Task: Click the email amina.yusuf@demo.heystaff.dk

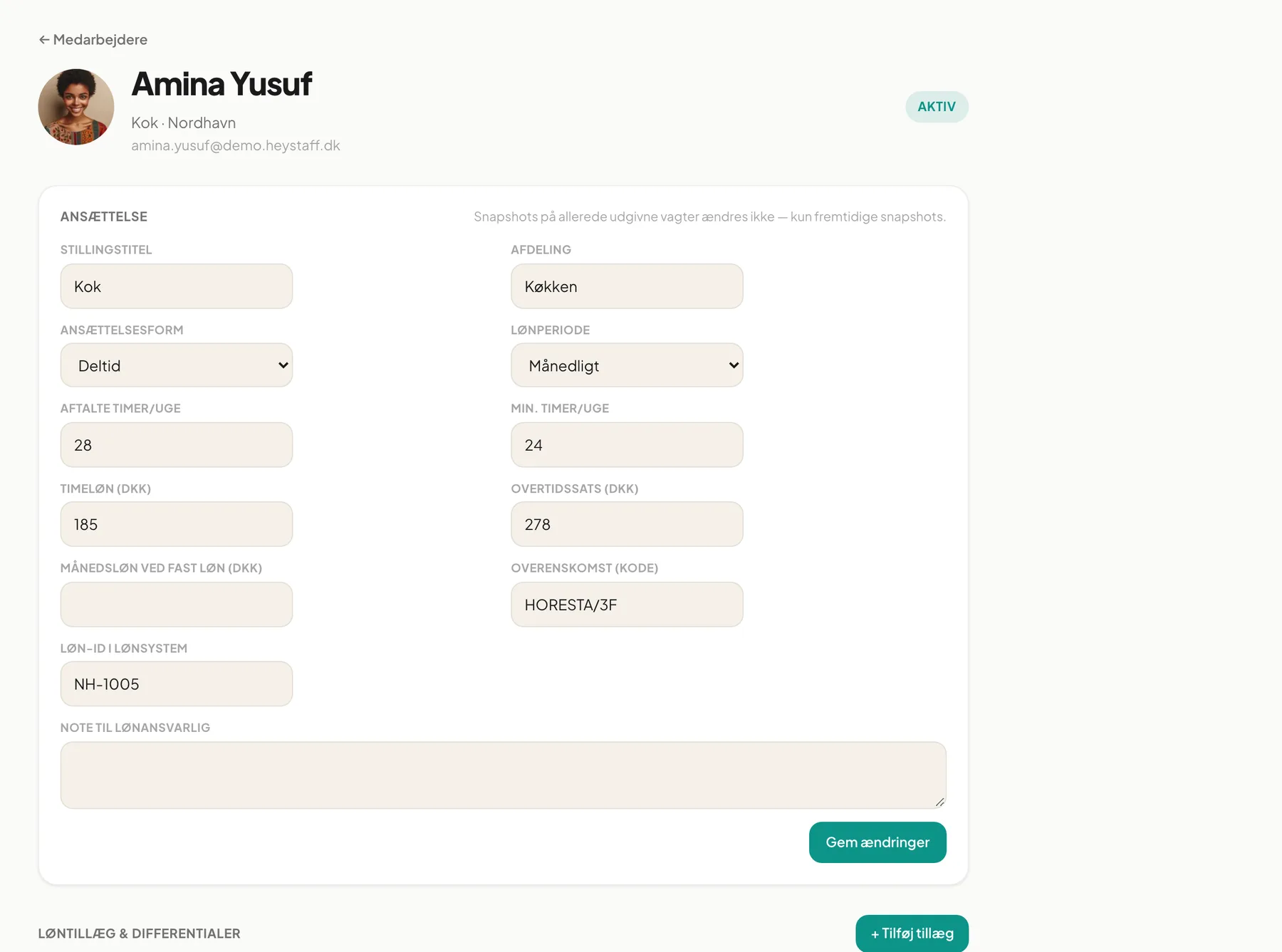Action: tap(236, 145)
